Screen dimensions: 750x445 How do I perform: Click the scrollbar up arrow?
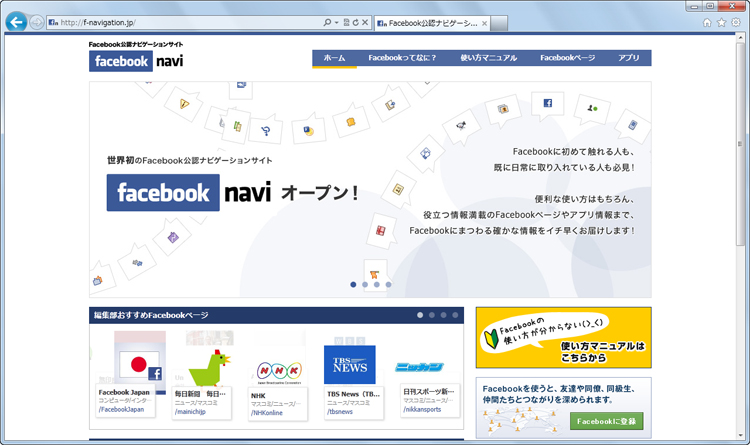pos(740,37)
